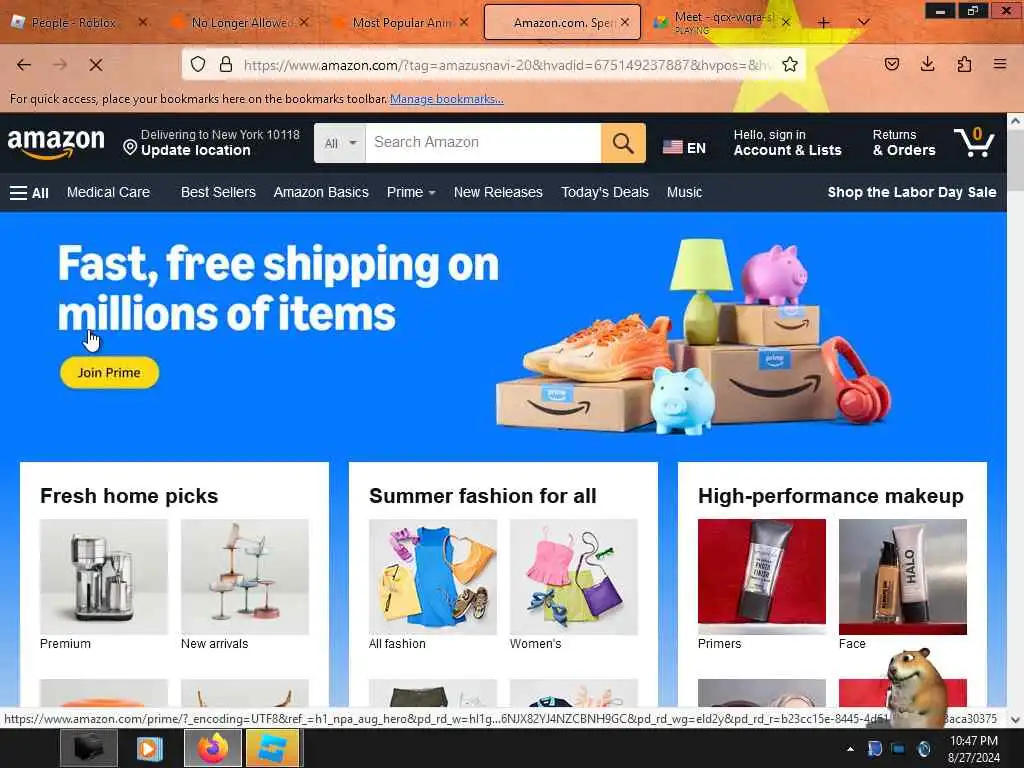This screenshot has width=1024, height=768.
Task: Open the EN language selector
Action: tap(684, 148)
